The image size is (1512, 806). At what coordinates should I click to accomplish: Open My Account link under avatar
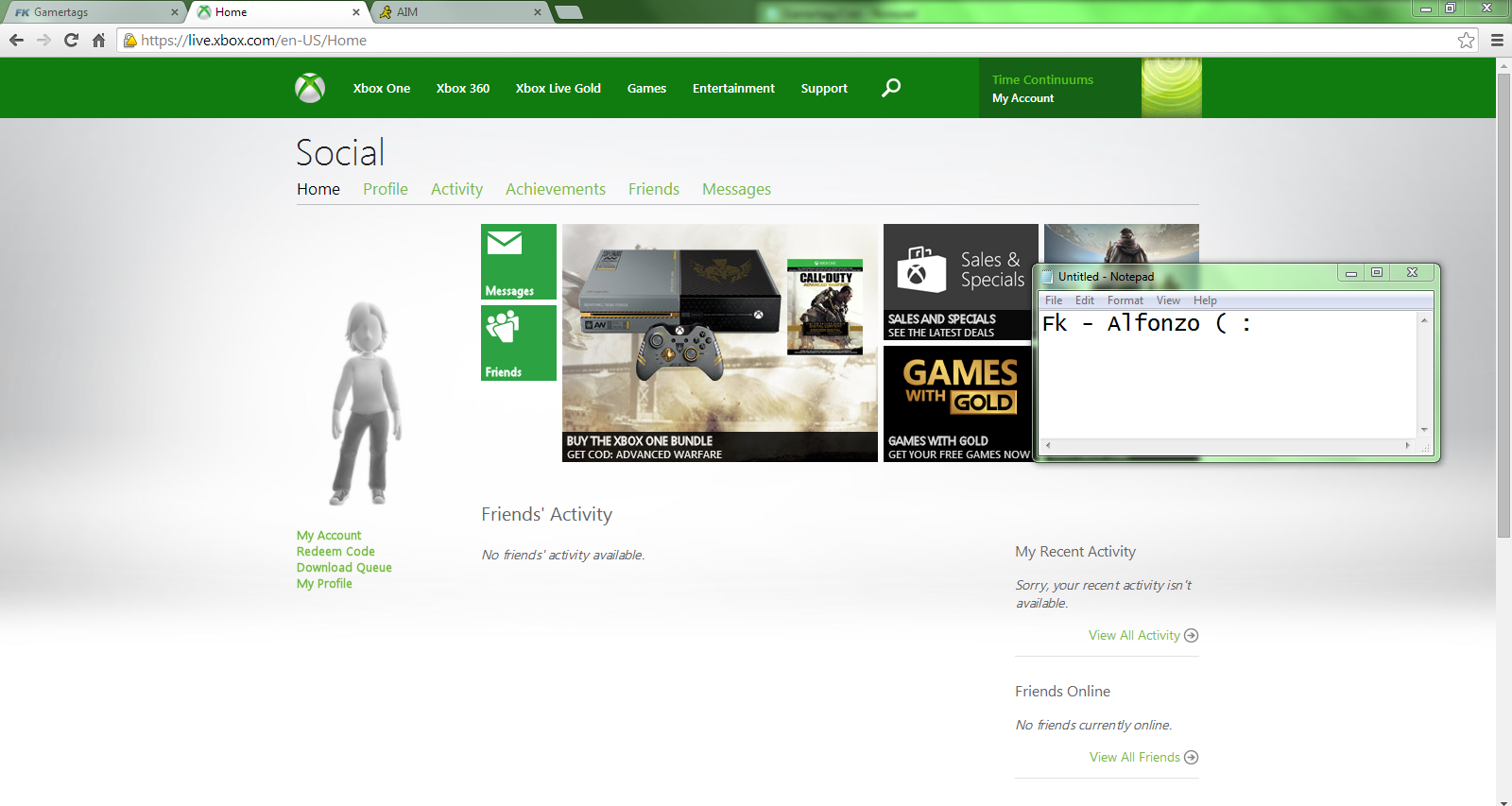329,535
